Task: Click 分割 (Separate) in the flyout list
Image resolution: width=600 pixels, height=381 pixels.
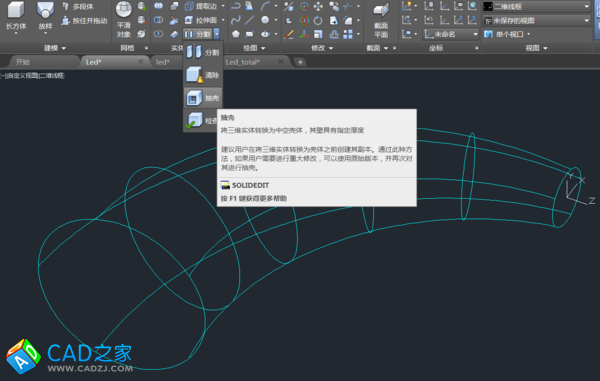Action: click(x=203, y=52)
